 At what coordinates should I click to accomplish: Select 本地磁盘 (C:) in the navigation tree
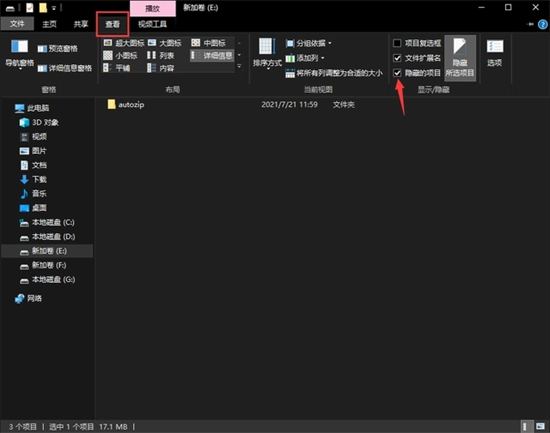tap(47, 222)
